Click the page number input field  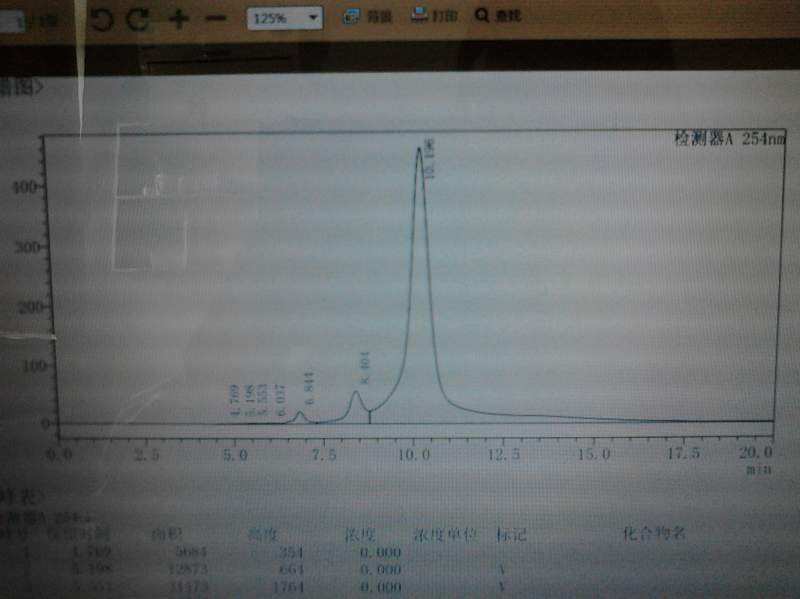[x=12, y=21]
